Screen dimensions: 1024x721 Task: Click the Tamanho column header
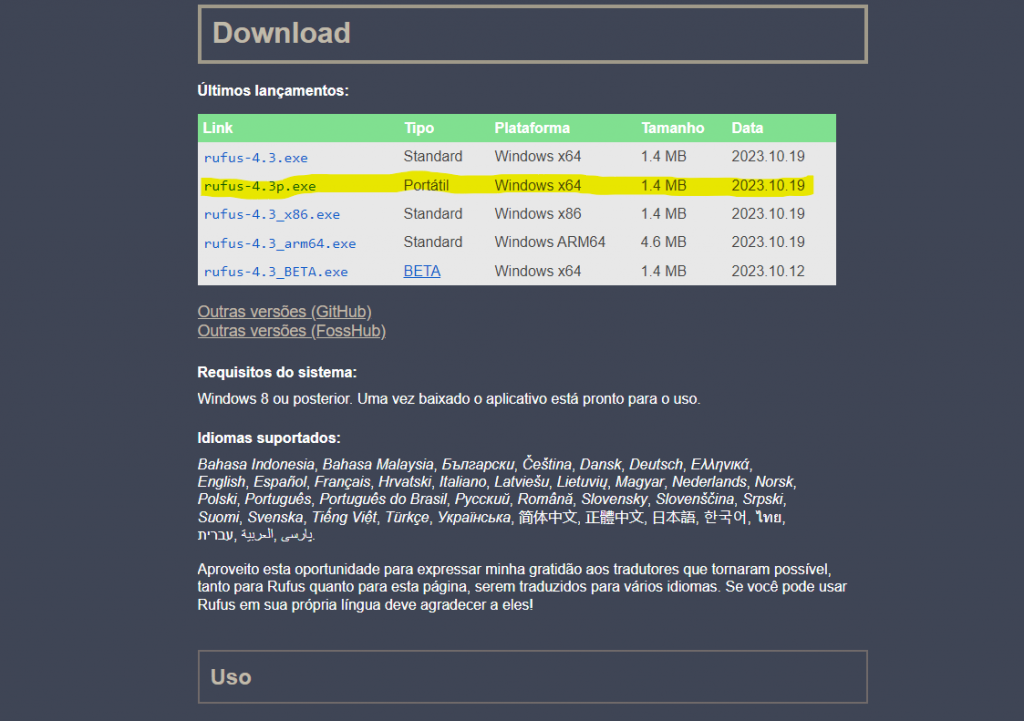click(672, 128)
